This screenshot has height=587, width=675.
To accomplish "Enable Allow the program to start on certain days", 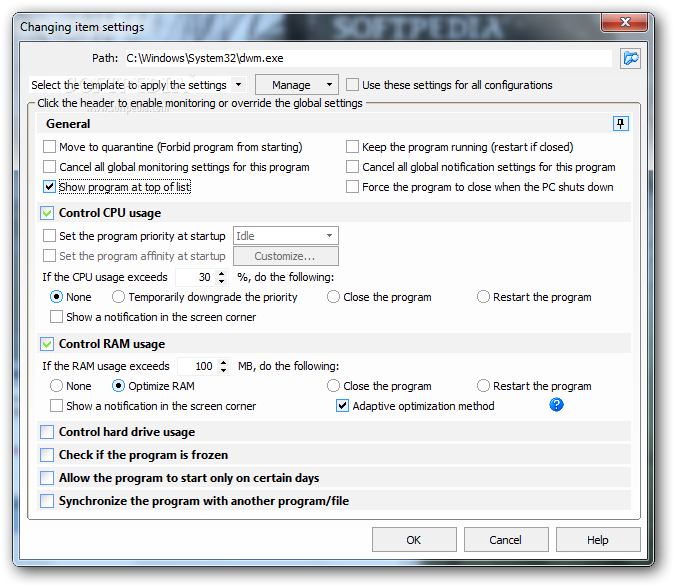I will click(x=47, y=478).
